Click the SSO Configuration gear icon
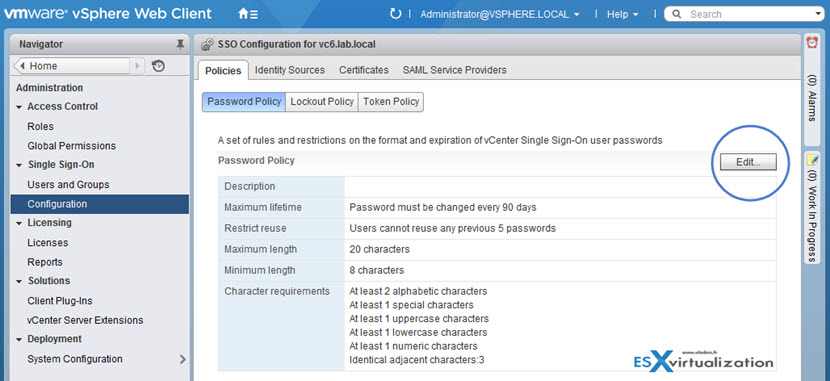830x381 pixels. click(x=208, y=45)
